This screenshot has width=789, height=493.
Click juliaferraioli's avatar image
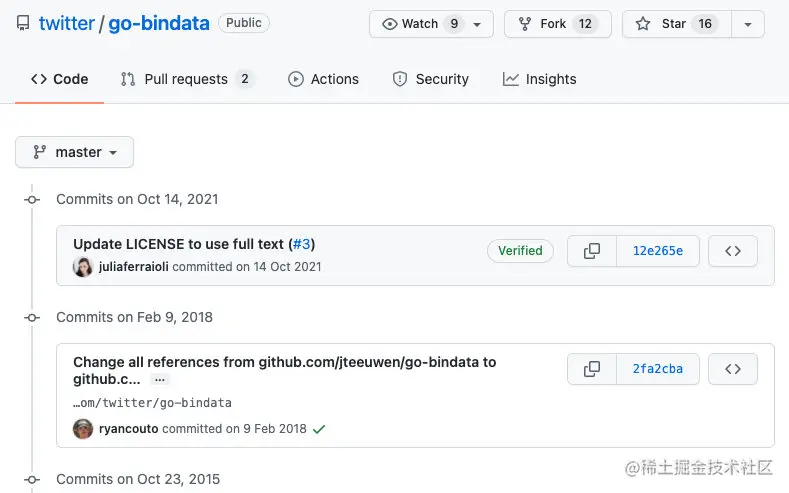tap(83, 267)
